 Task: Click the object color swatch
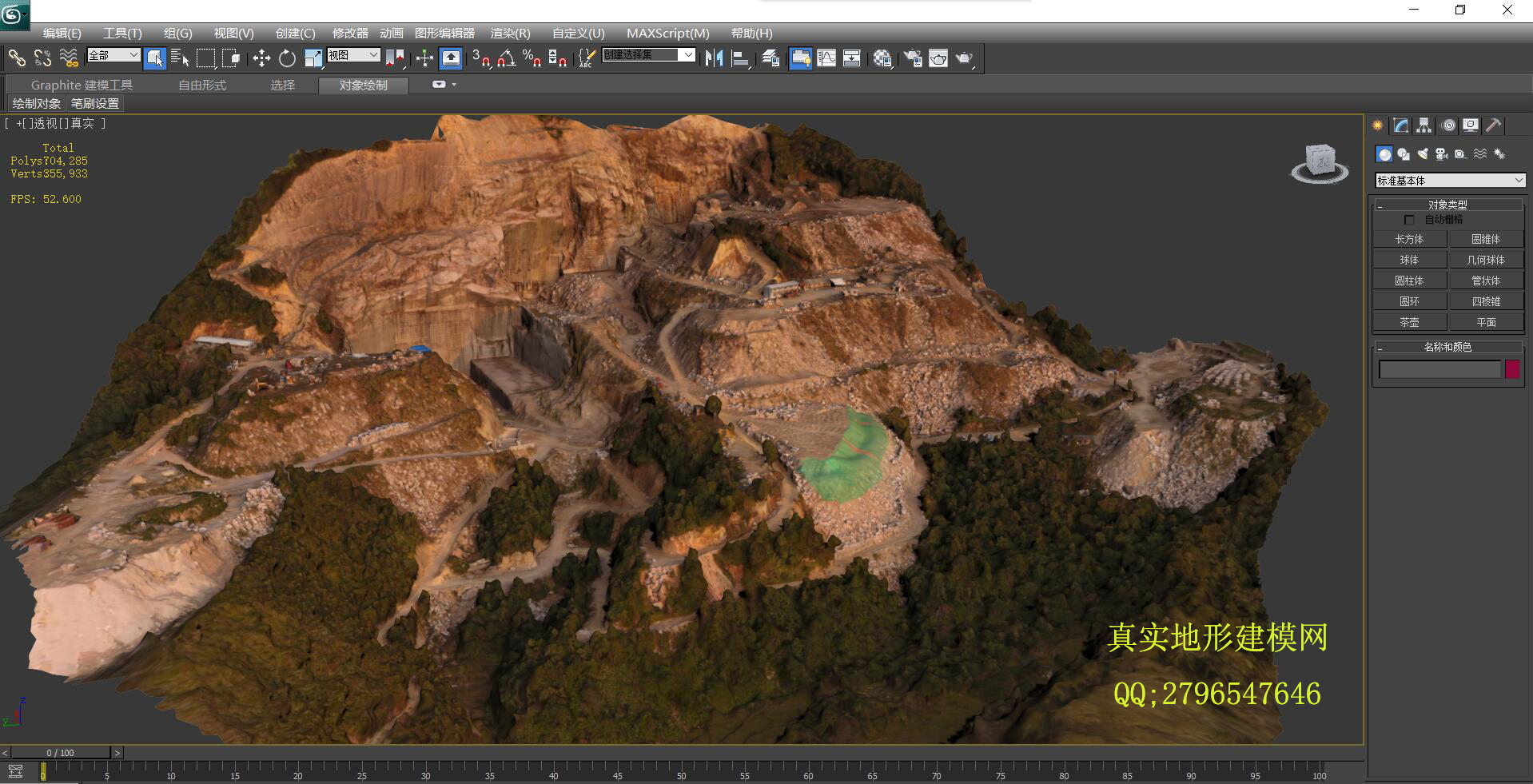pyautogui.click(x=1512, y=369)
